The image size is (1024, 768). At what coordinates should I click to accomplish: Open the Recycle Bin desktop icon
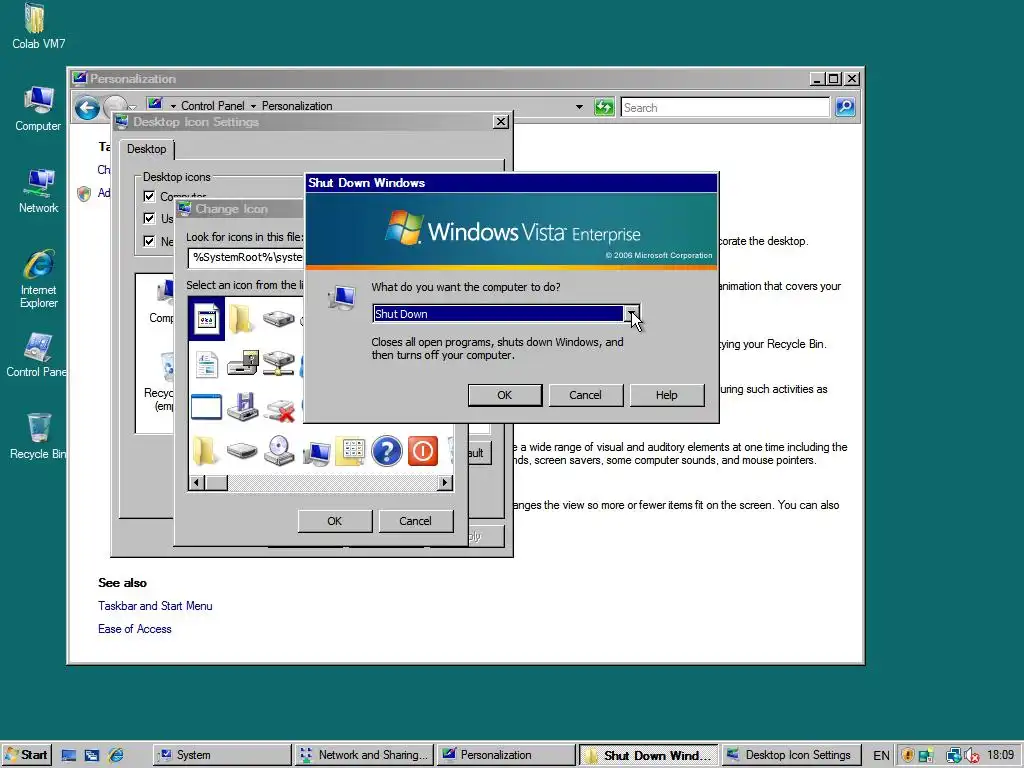point(38,436)
